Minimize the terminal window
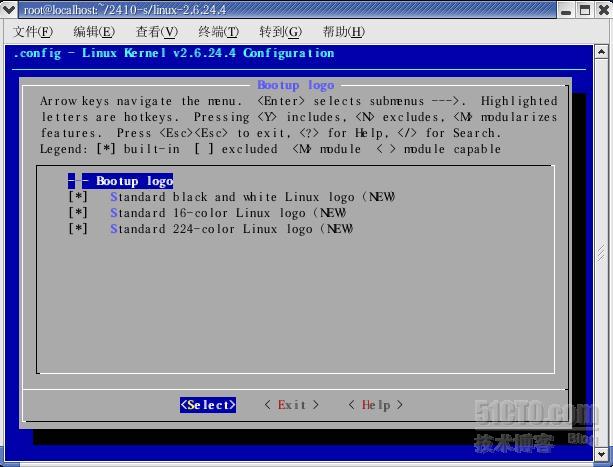The image size is (613, 467). tap(566, 10)
